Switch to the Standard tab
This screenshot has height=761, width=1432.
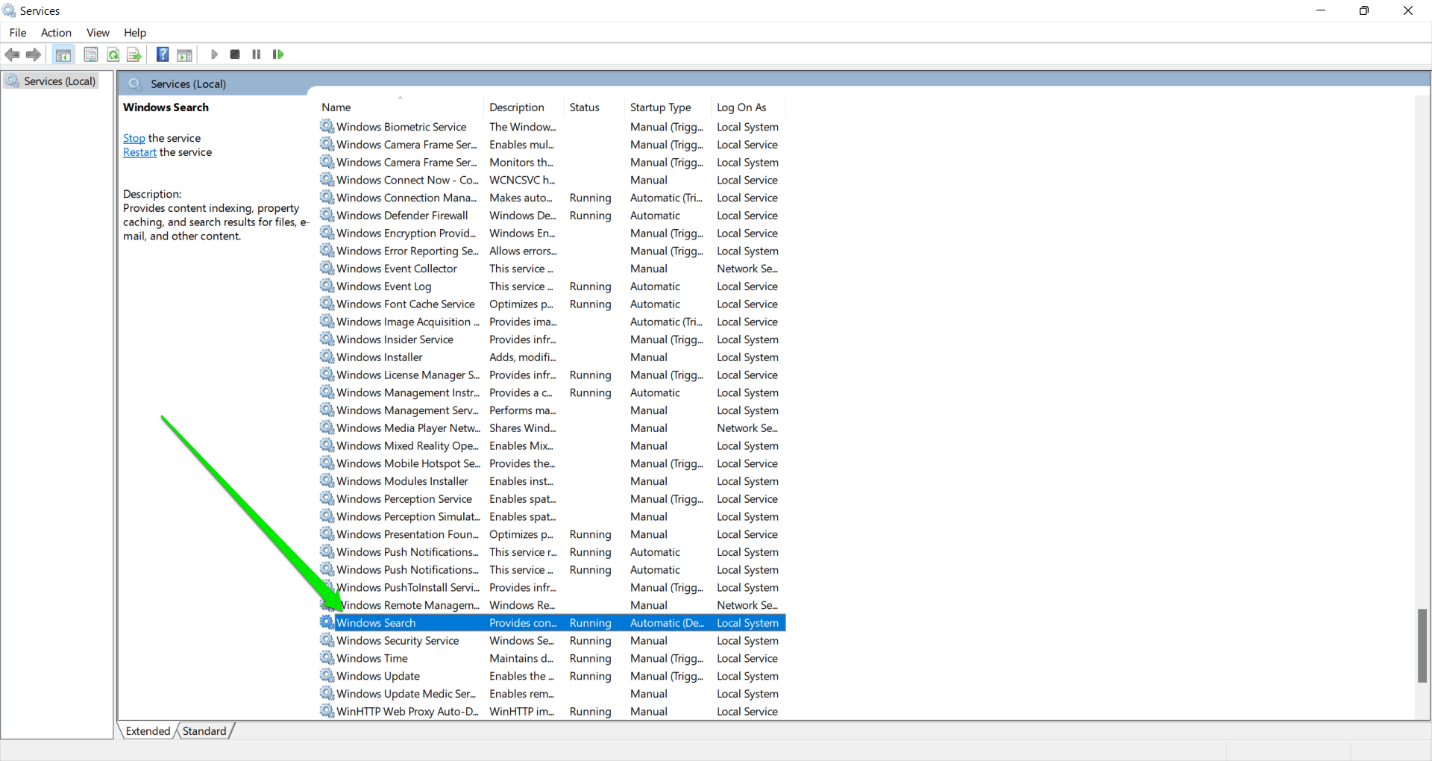tap(203, 730)
